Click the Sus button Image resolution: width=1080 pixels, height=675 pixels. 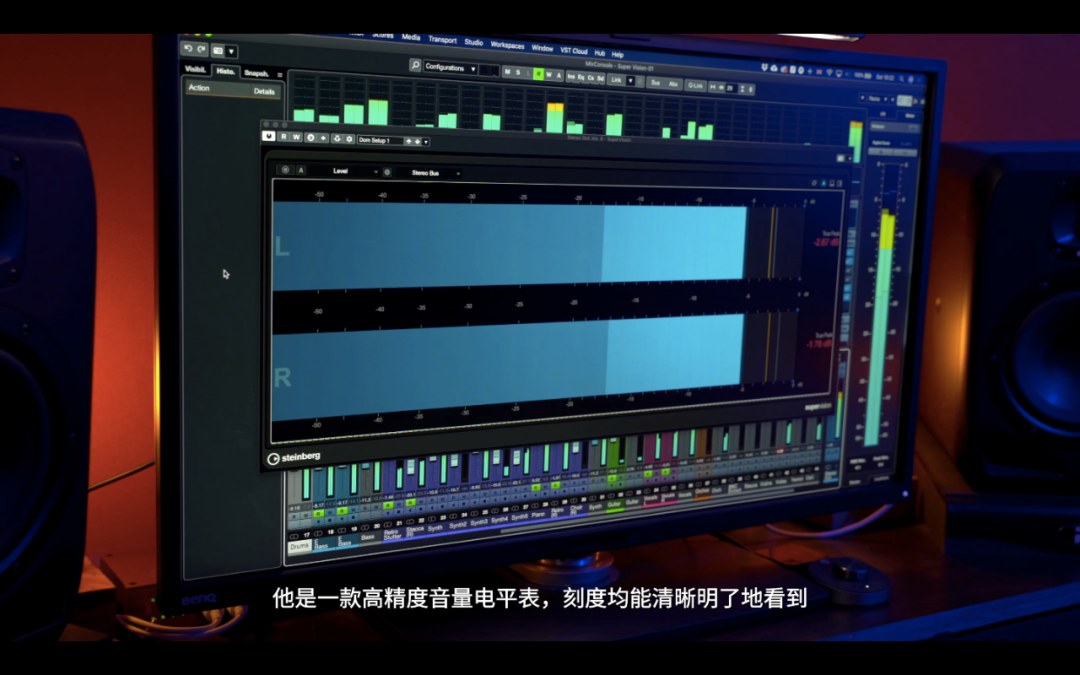(x=656, y=83)
